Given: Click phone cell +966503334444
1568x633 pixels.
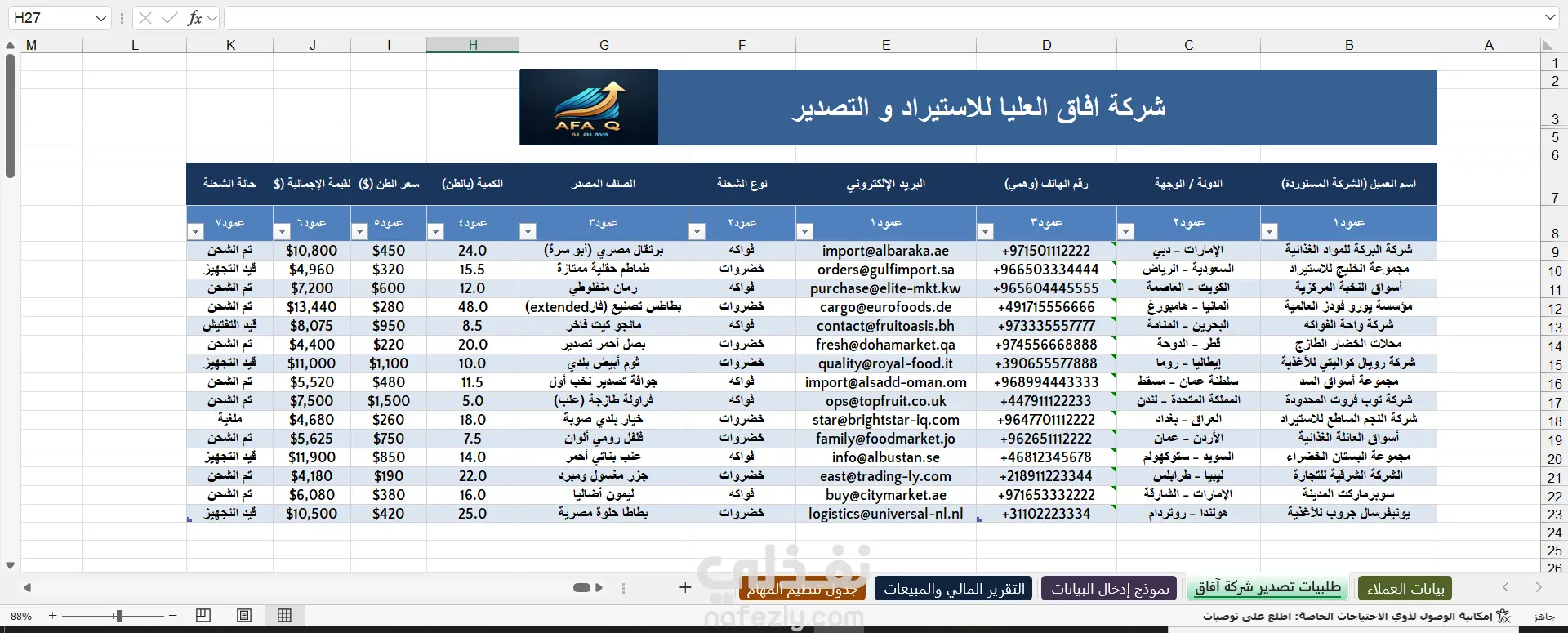Looking at the screenshot, I should 1046,270.
